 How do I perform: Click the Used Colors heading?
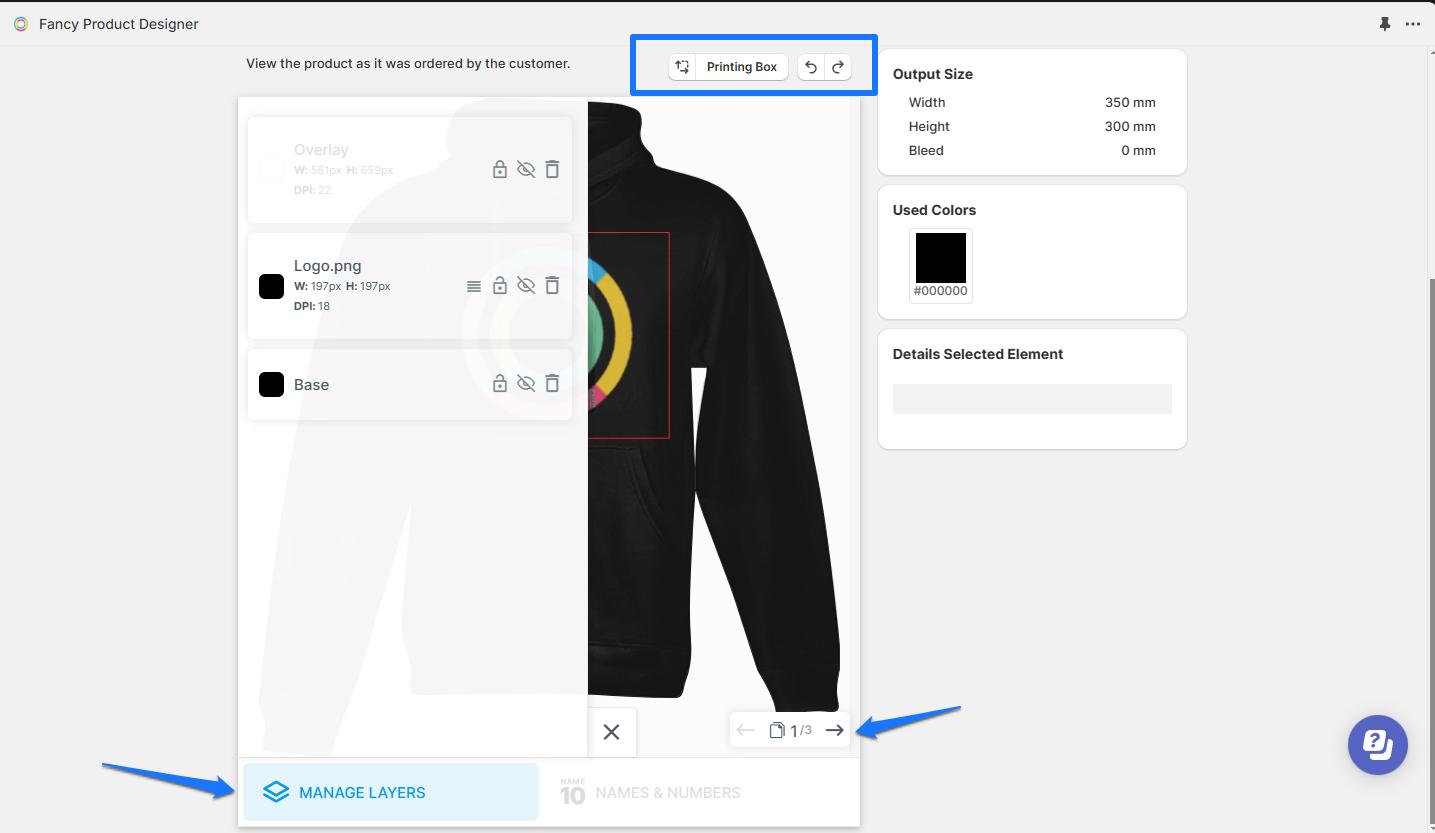[934, 210]
